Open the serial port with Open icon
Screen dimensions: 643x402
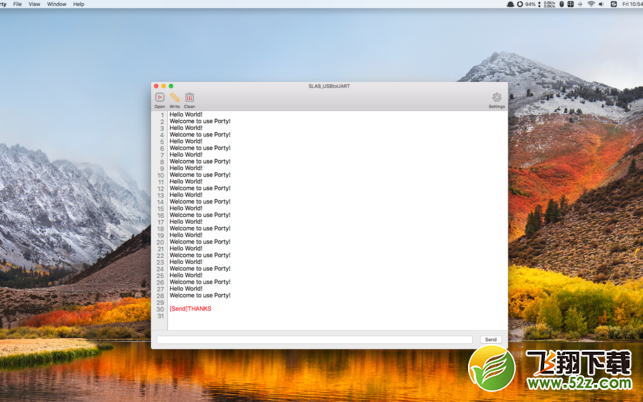(x=160, y=98)
